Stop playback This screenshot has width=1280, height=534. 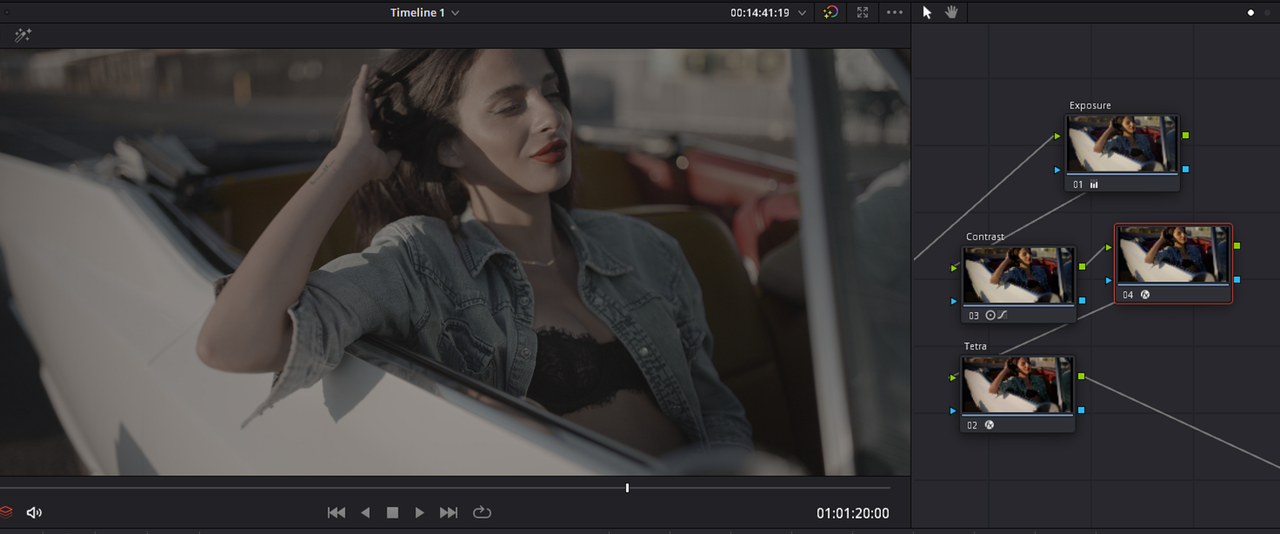point(393,512)
